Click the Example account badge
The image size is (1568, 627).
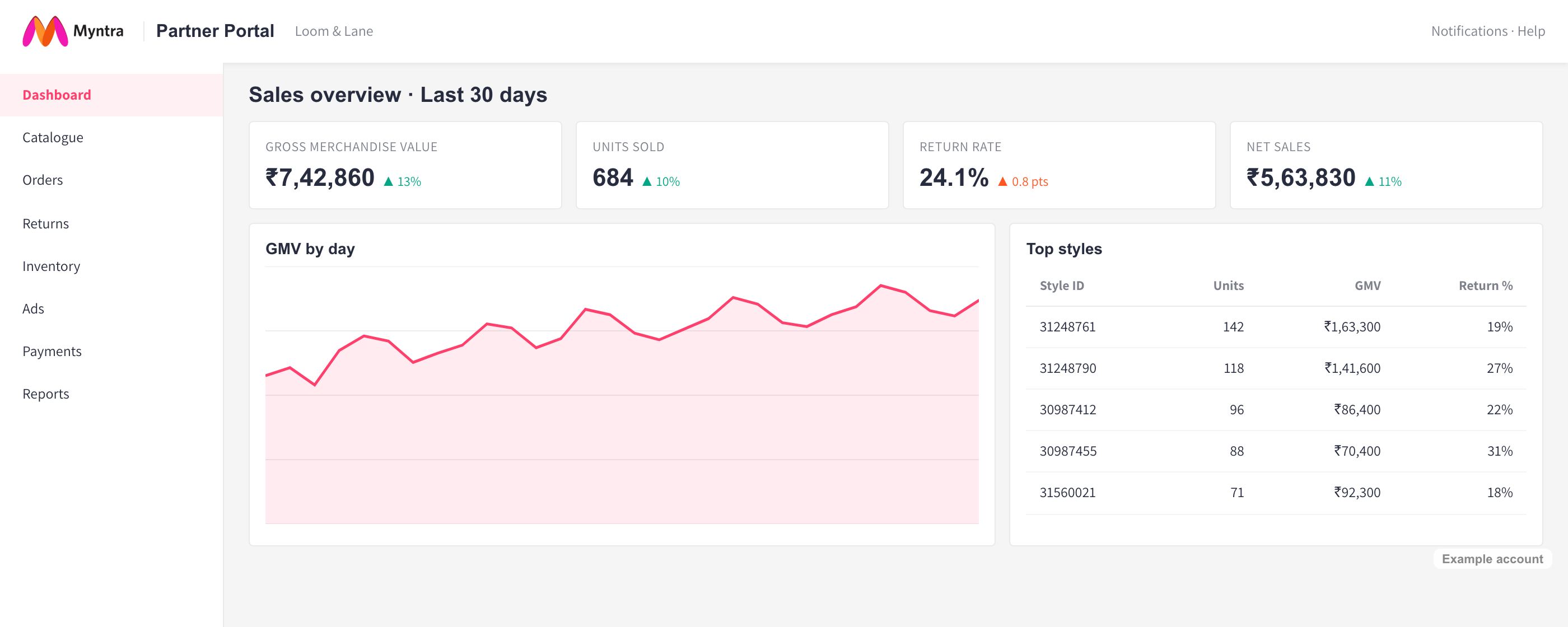[x=1492, y=559]
